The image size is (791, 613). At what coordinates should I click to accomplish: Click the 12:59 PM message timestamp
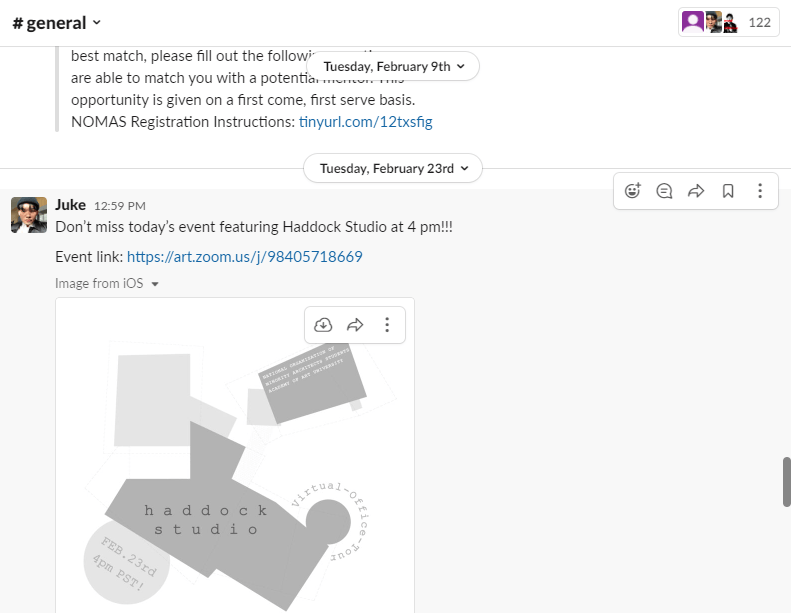(x=120, y=206)
